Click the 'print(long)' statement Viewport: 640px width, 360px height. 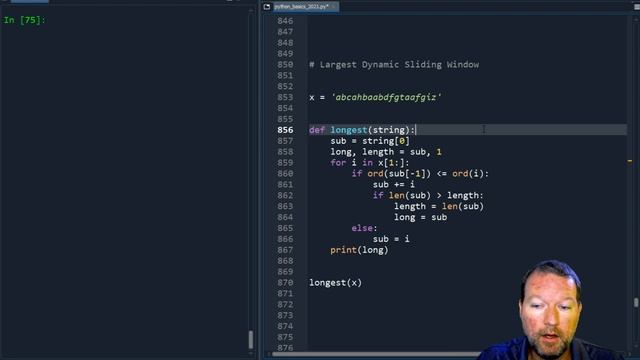coord(359,250)
